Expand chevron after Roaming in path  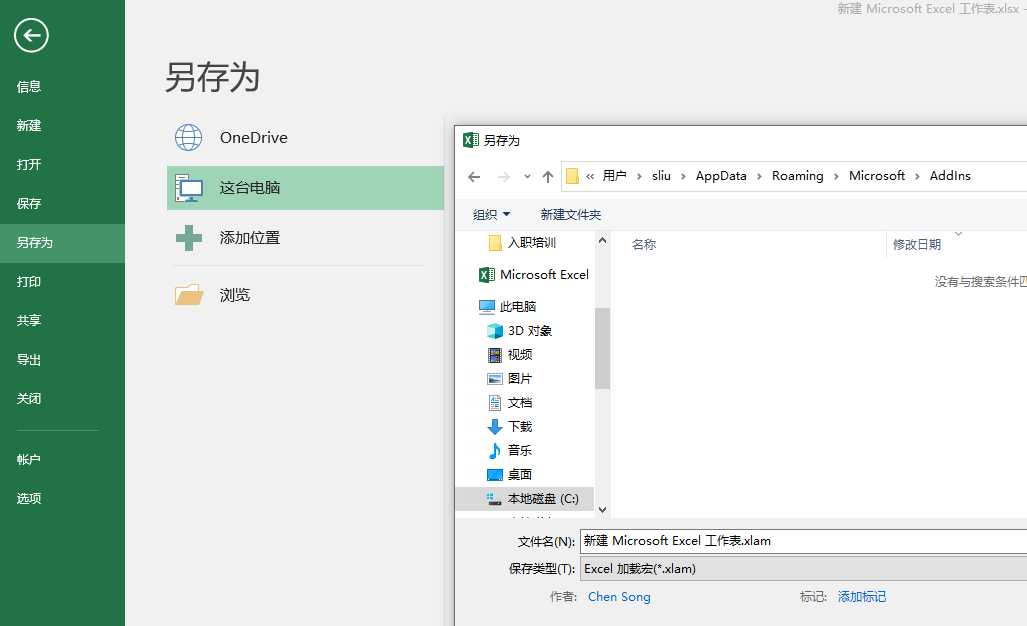[x=836, y=176]
